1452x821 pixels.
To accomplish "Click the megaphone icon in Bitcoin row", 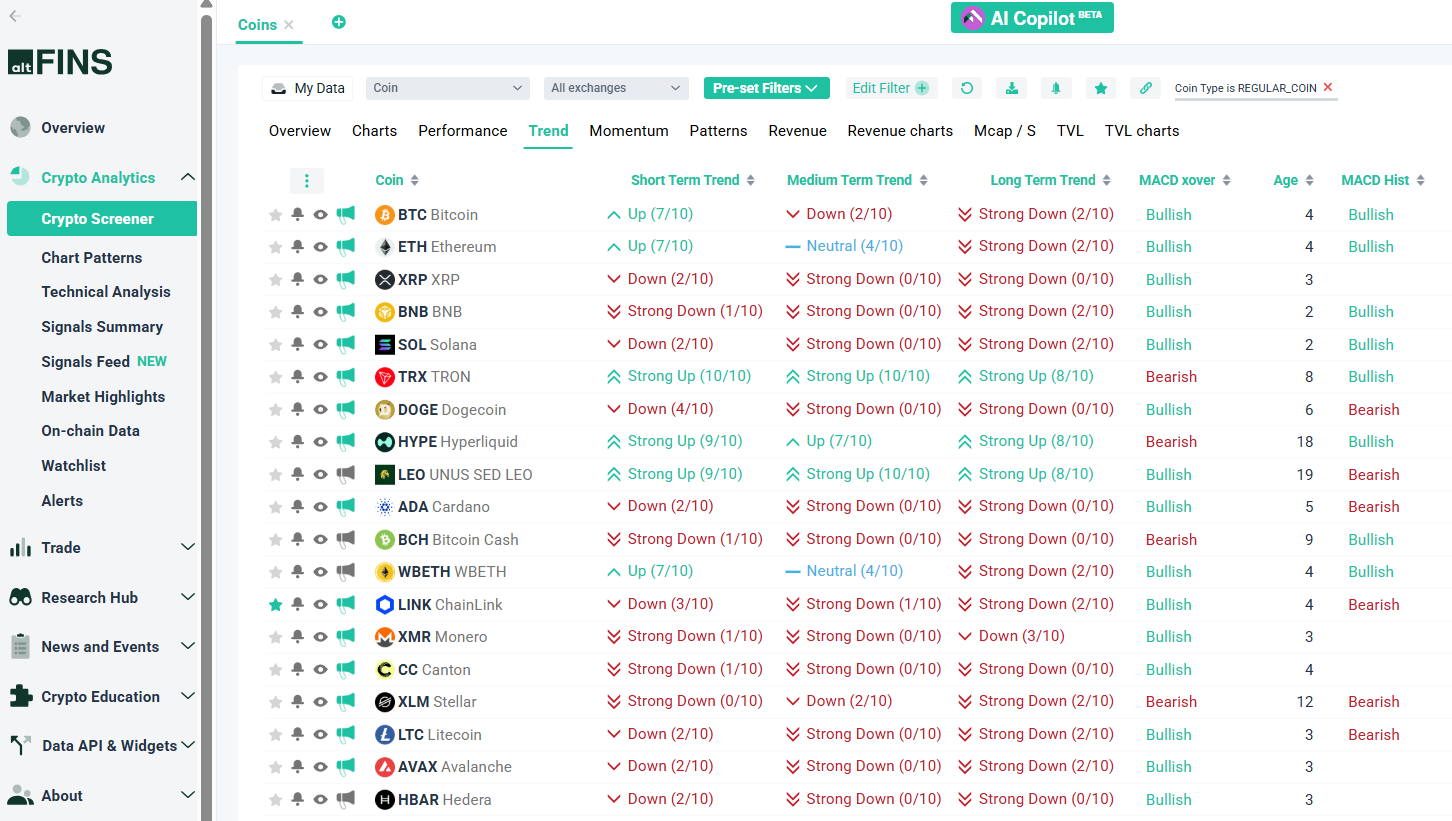I will coord(345,214).
